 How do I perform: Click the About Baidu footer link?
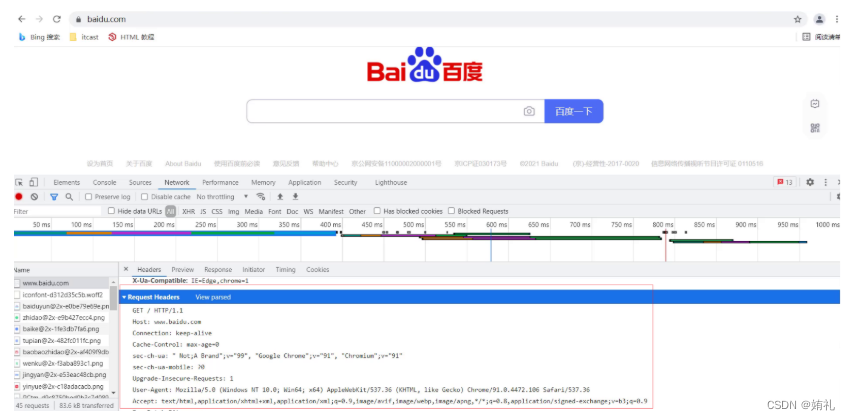click(183, 164)
